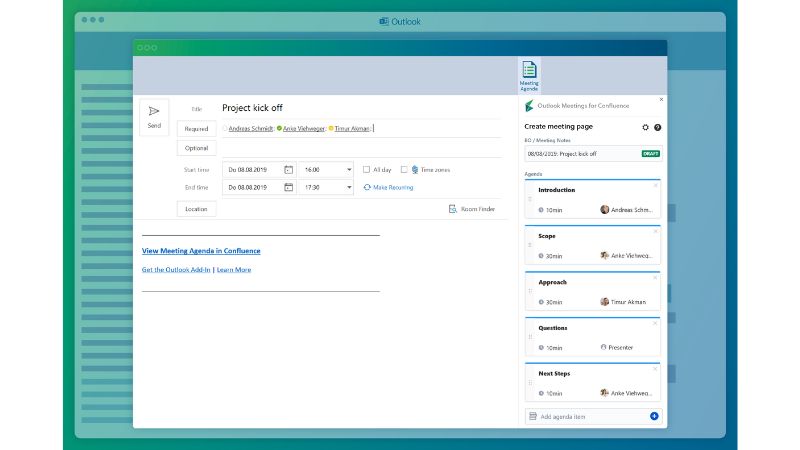Click the Next Steps 10min clock icon
This screenshot has width=800, height=450.
(541, 393)
